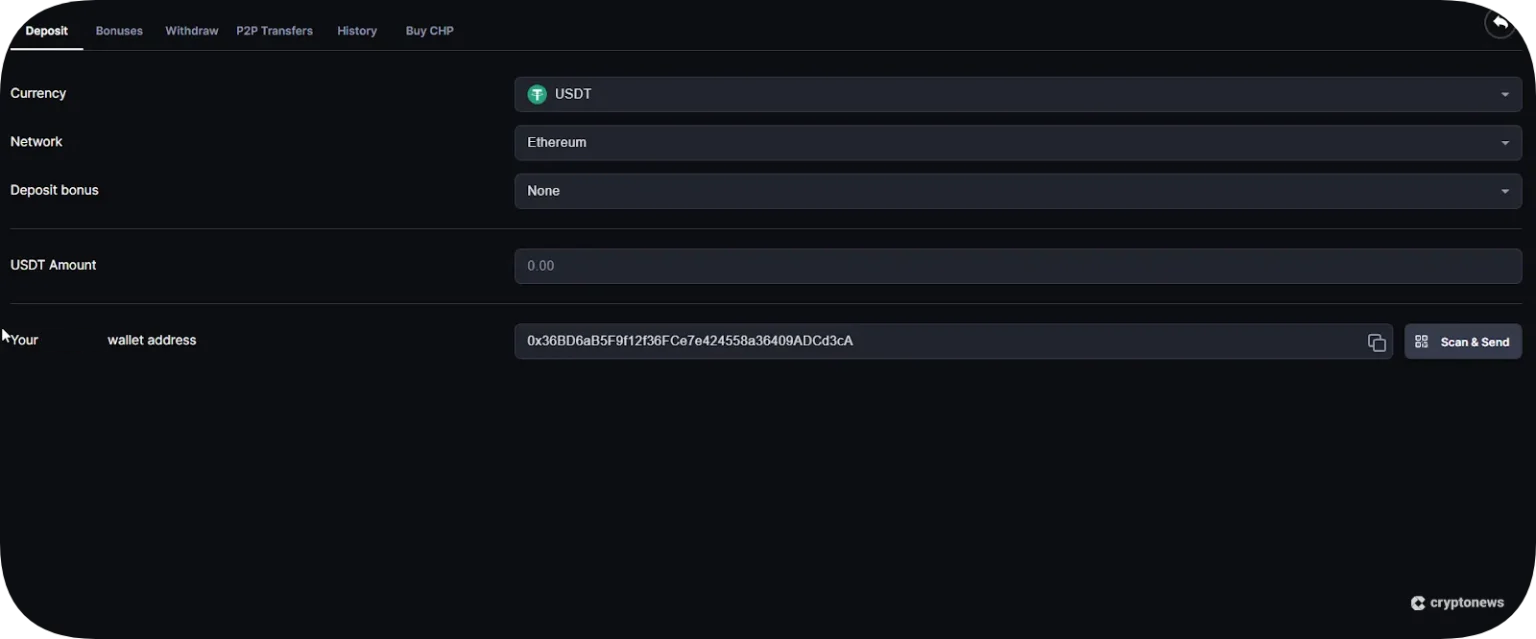Image resolution: width=1536 pixels, height=639 pixels.
Task: Click the cryptonews logo watermark
Action: 1457,603
